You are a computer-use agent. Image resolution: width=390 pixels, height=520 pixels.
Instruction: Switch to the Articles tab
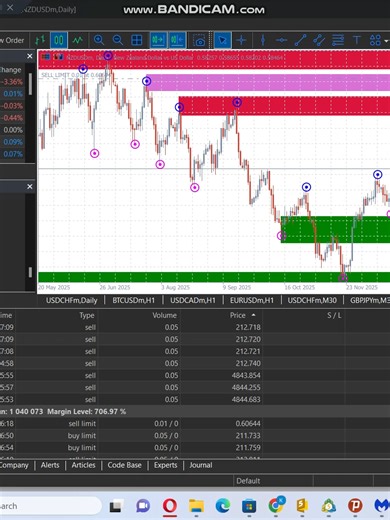(x=83, y=465)
